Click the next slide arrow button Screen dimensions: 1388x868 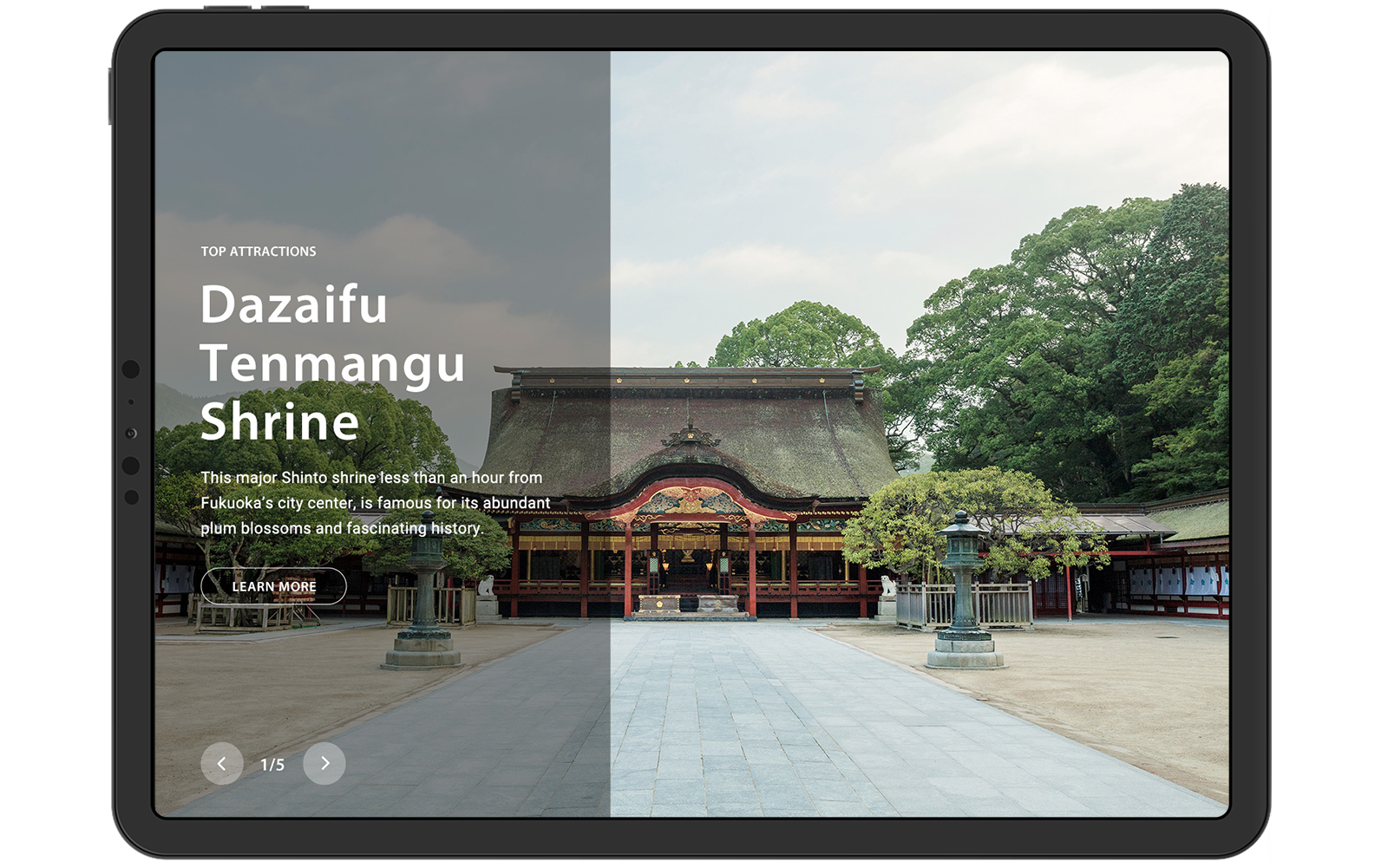point(324,764)
